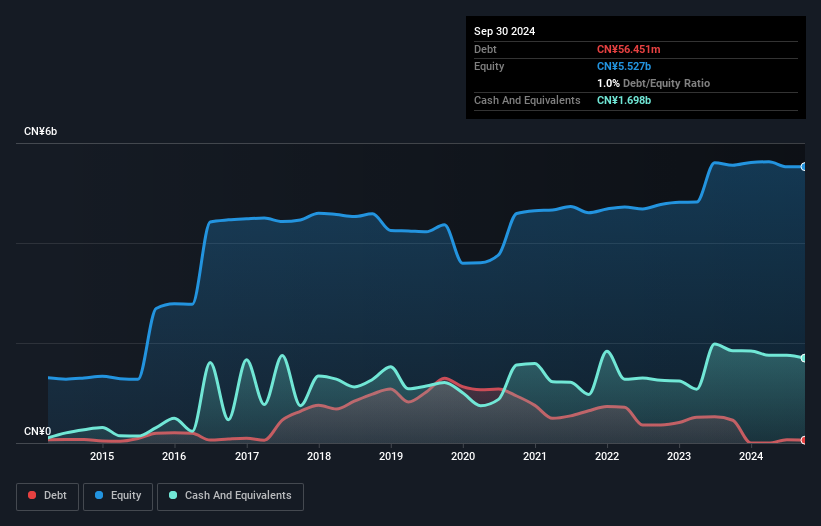
Task: Click the 2016 x-axis label
Action: coord(174,456)
